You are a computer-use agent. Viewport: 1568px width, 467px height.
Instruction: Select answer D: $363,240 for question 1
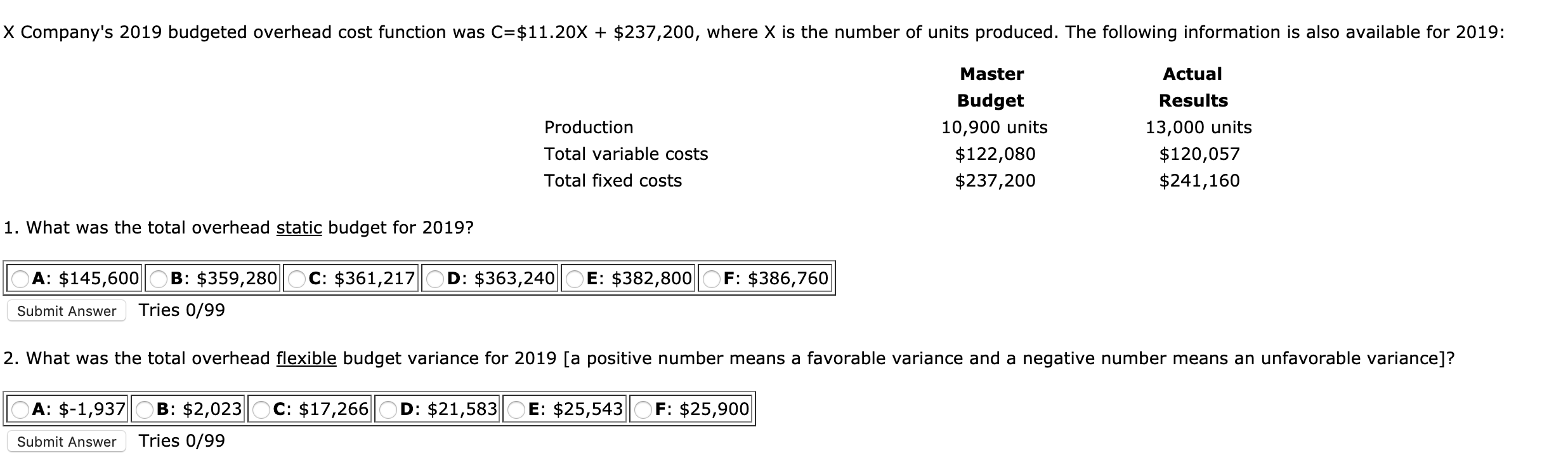(x=434, y=277)
